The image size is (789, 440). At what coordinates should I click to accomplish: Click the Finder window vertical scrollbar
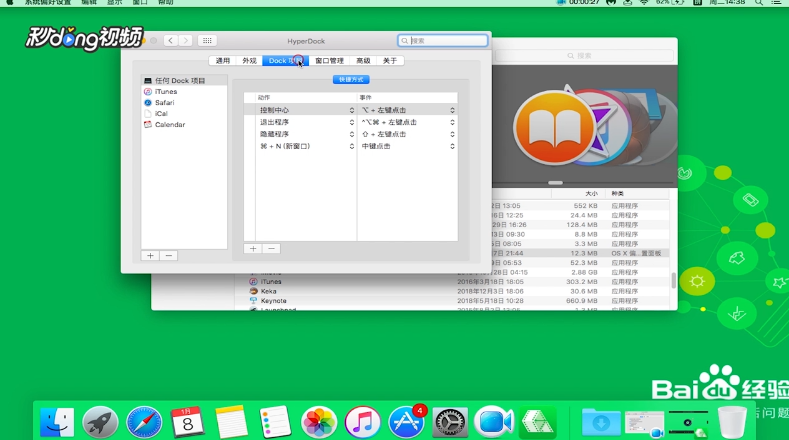click(673, 280)
